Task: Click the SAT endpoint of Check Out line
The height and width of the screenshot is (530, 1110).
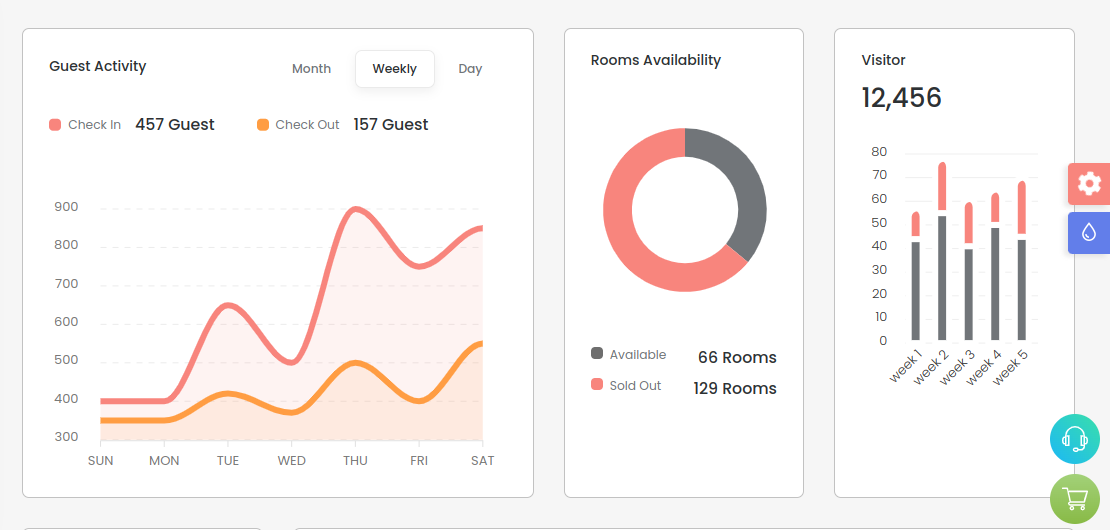Action: tap(480, 344)
